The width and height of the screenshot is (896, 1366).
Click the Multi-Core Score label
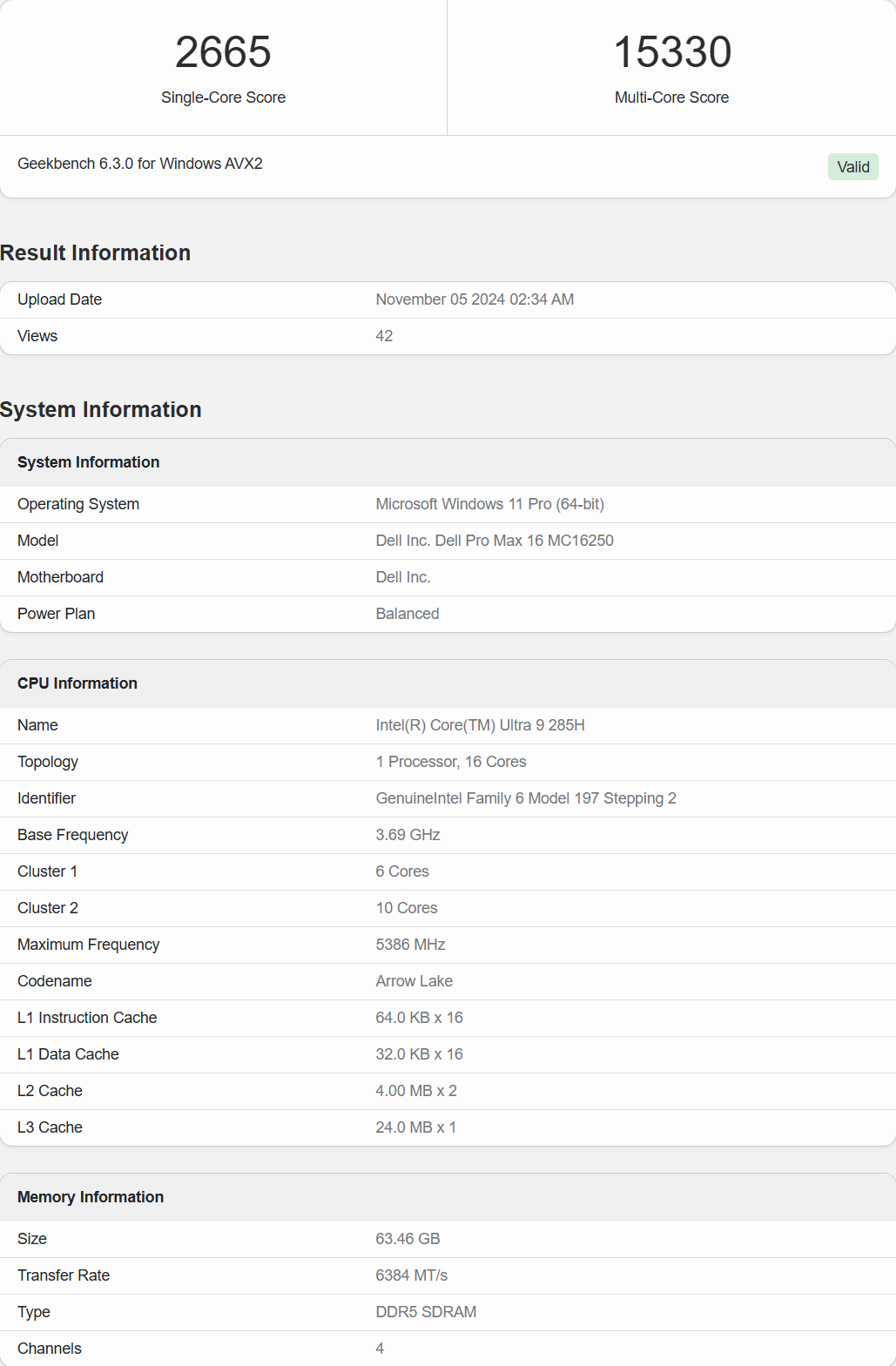[671, 98]
